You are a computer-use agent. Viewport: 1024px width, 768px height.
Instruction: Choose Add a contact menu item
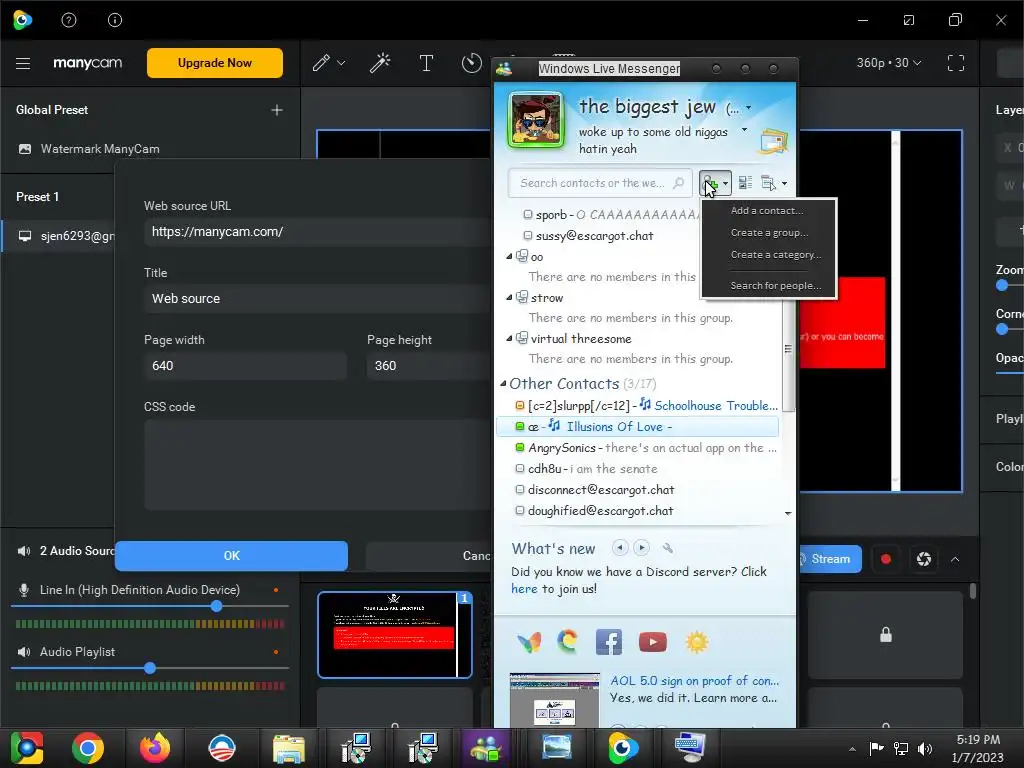767,210
